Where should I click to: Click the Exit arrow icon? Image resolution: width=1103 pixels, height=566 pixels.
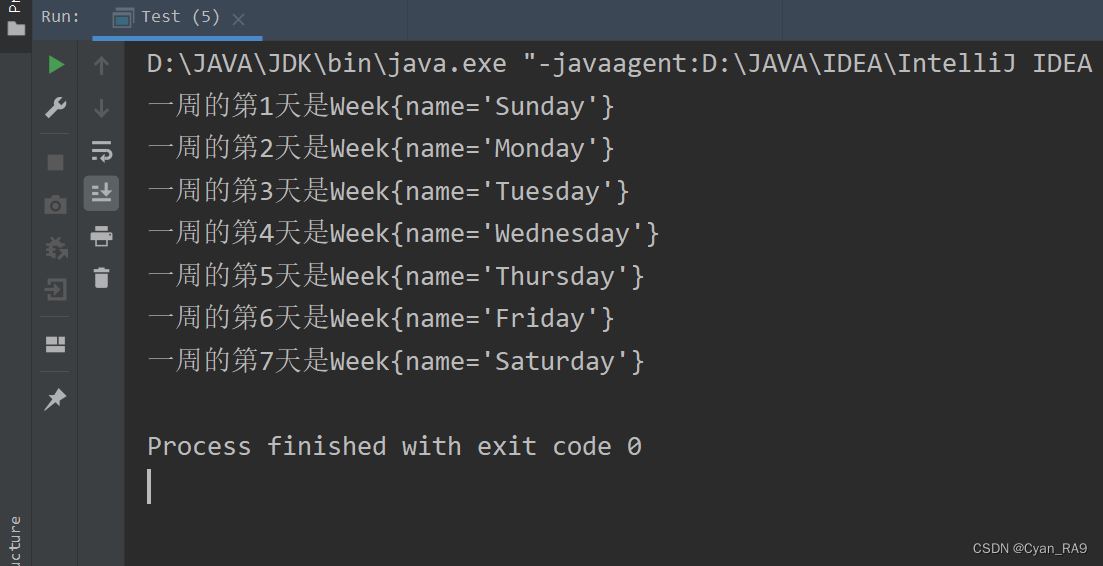coord(56,289)
